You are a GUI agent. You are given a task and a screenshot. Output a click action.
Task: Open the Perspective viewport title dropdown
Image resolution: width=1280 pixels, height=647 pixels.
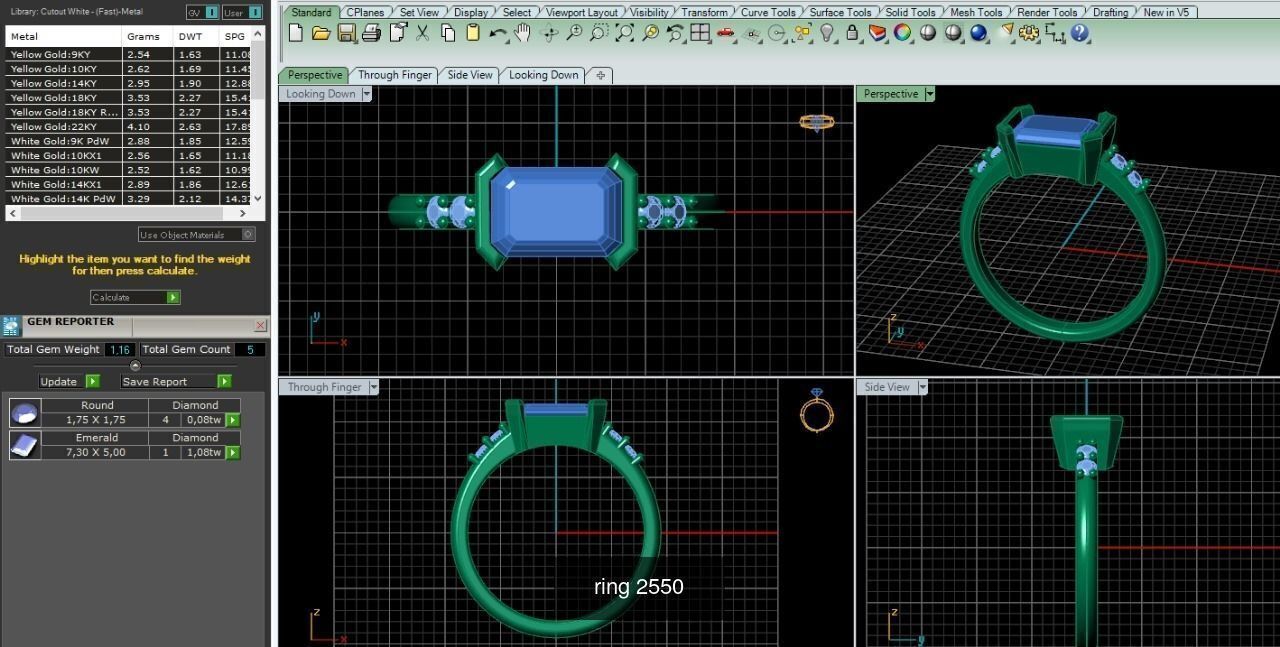(x=930, y=94)
